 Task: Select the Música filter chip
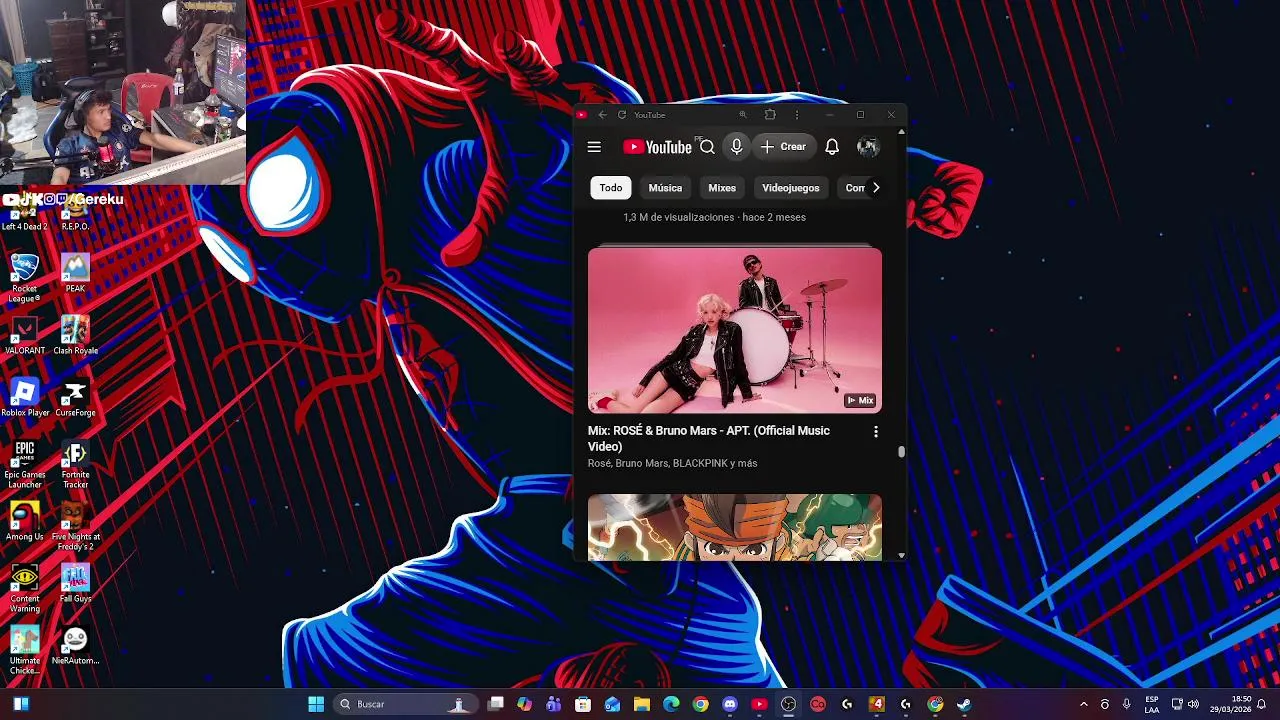[x=665, y=188]
